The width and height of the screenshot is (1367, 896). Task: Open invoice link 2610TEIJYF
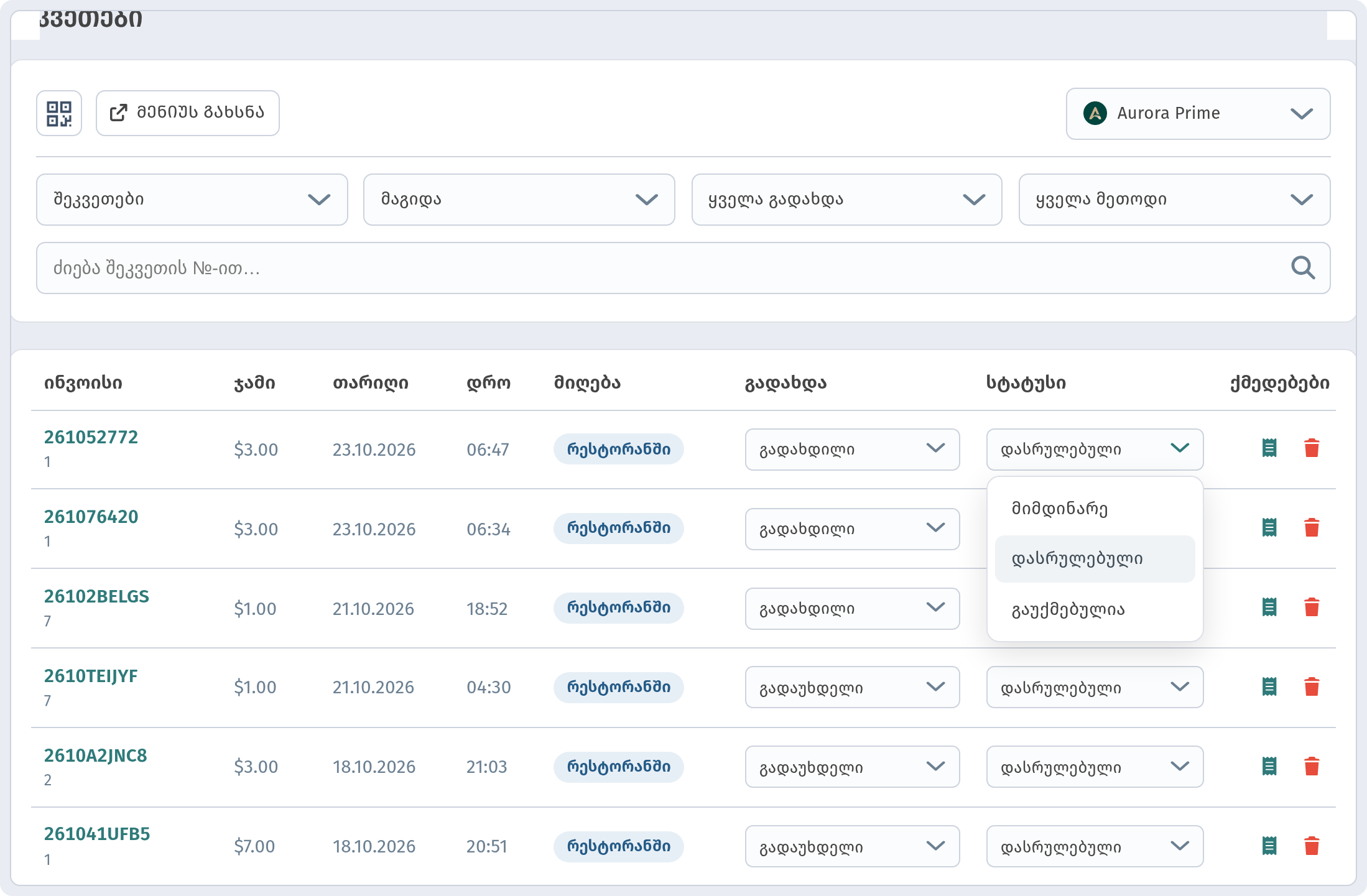[x=91, y=676]
